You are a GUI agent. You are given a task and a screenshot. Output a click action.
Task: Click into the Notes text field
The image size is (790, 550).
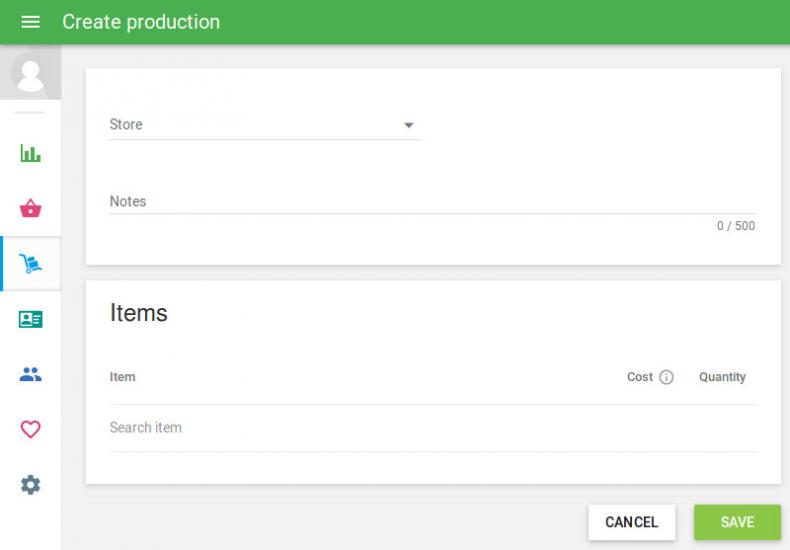430,202
